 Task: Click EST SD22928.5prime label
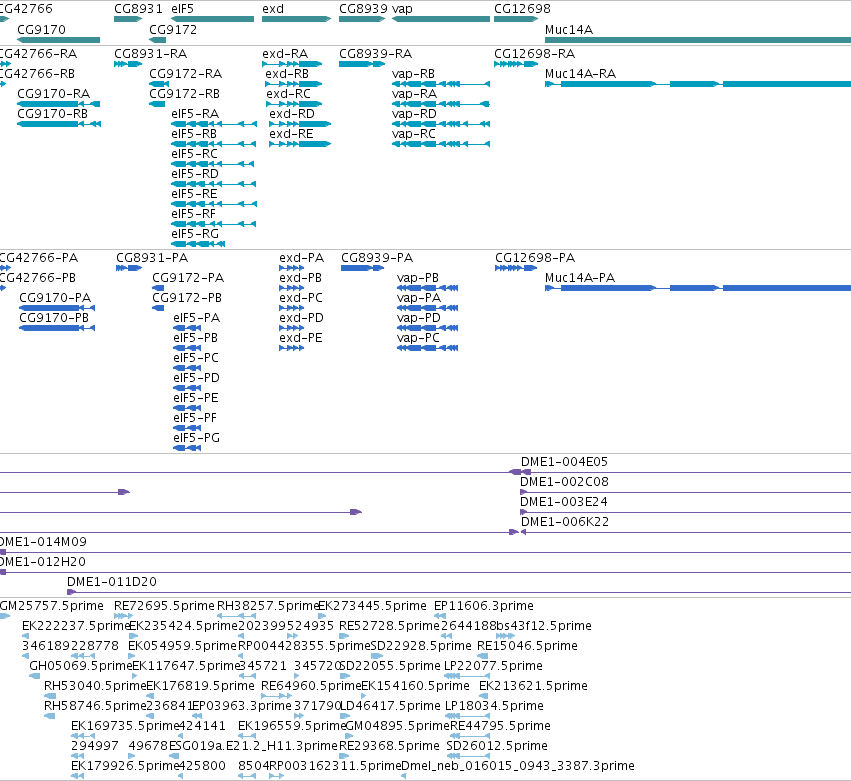coord(421,646)
